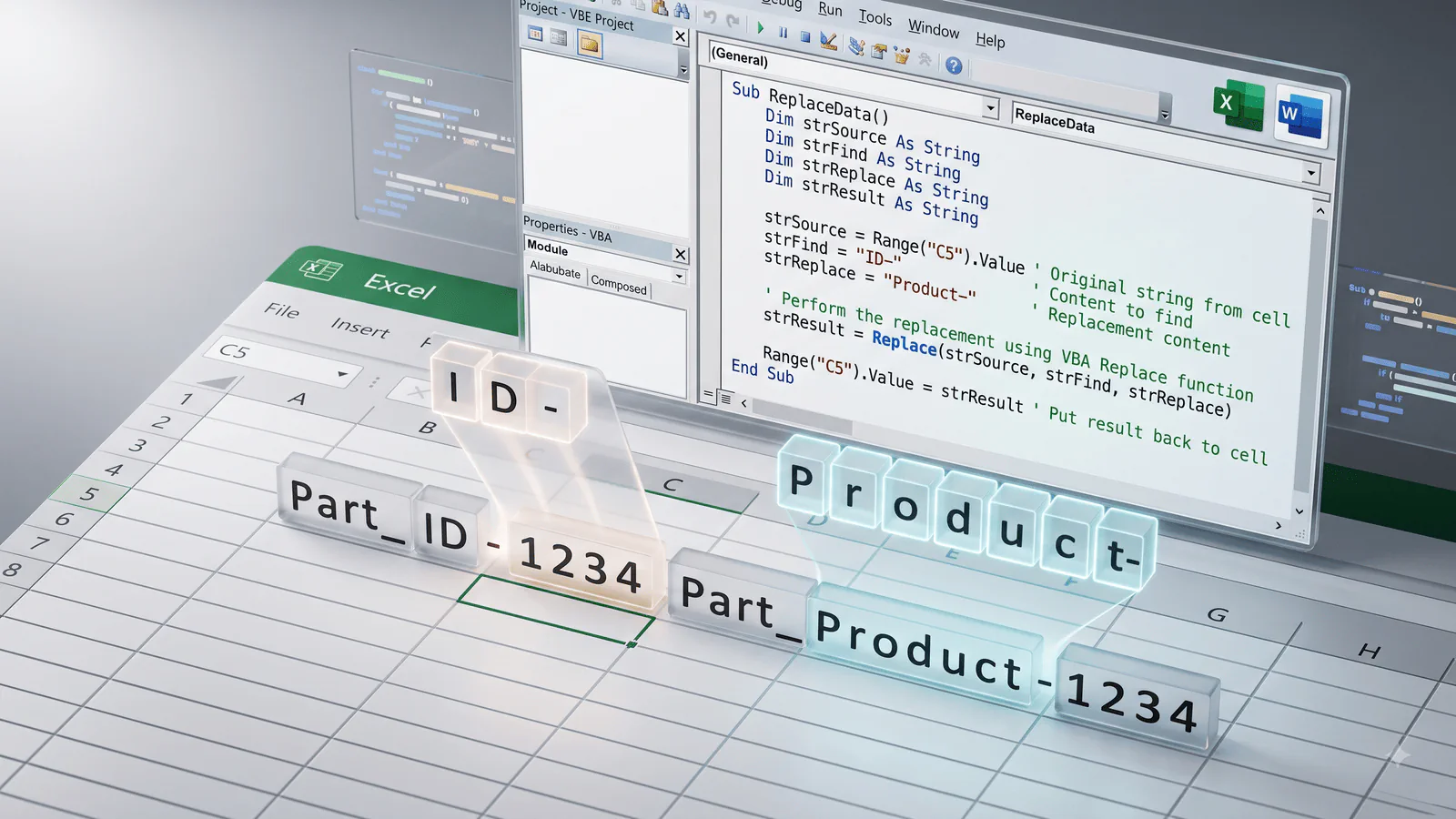Redo the last edit in VBA editor
This screenshot has width=1456, height=819.
(733, 20)
